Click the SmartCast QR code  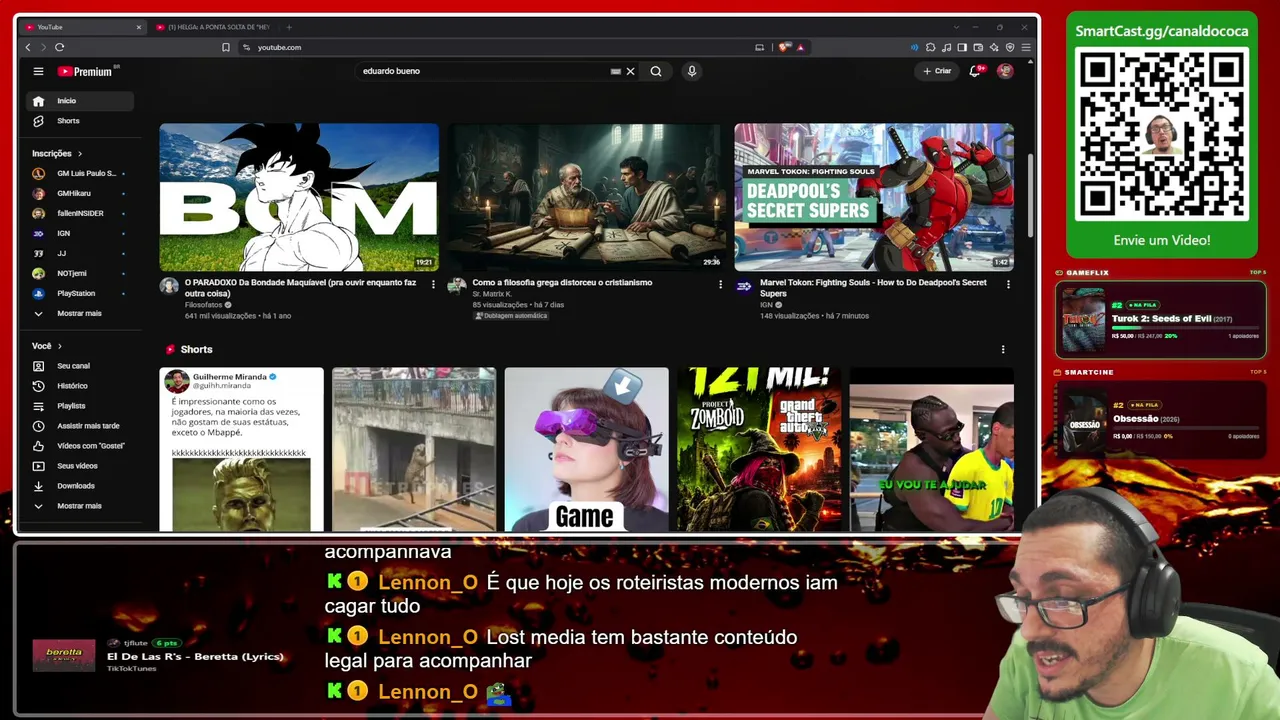click(1161, 134)
